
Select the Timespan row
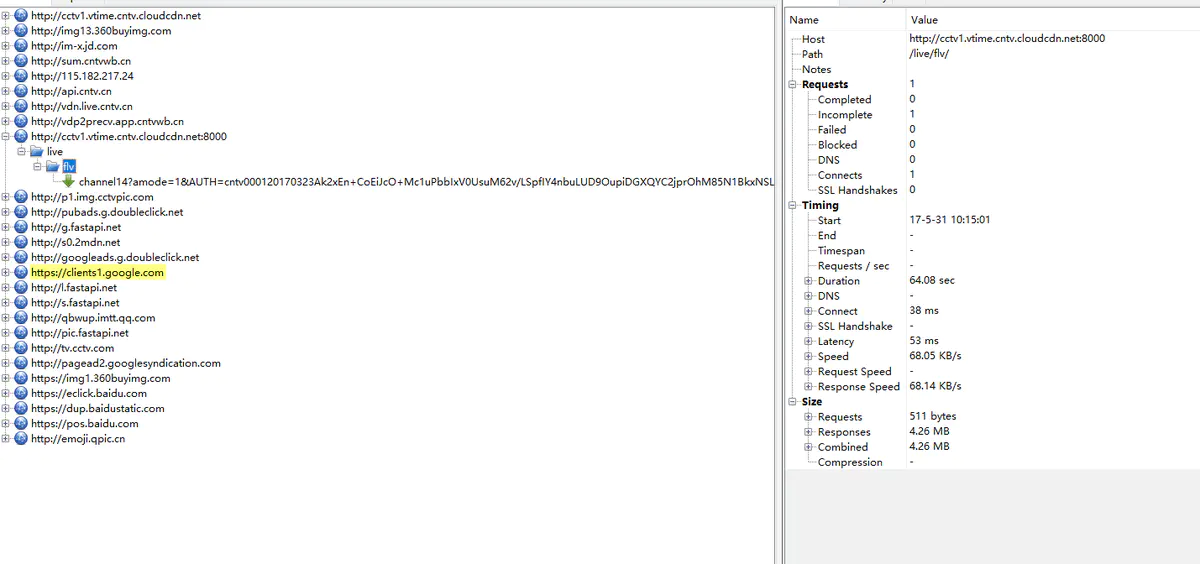(x=992, y=251)
